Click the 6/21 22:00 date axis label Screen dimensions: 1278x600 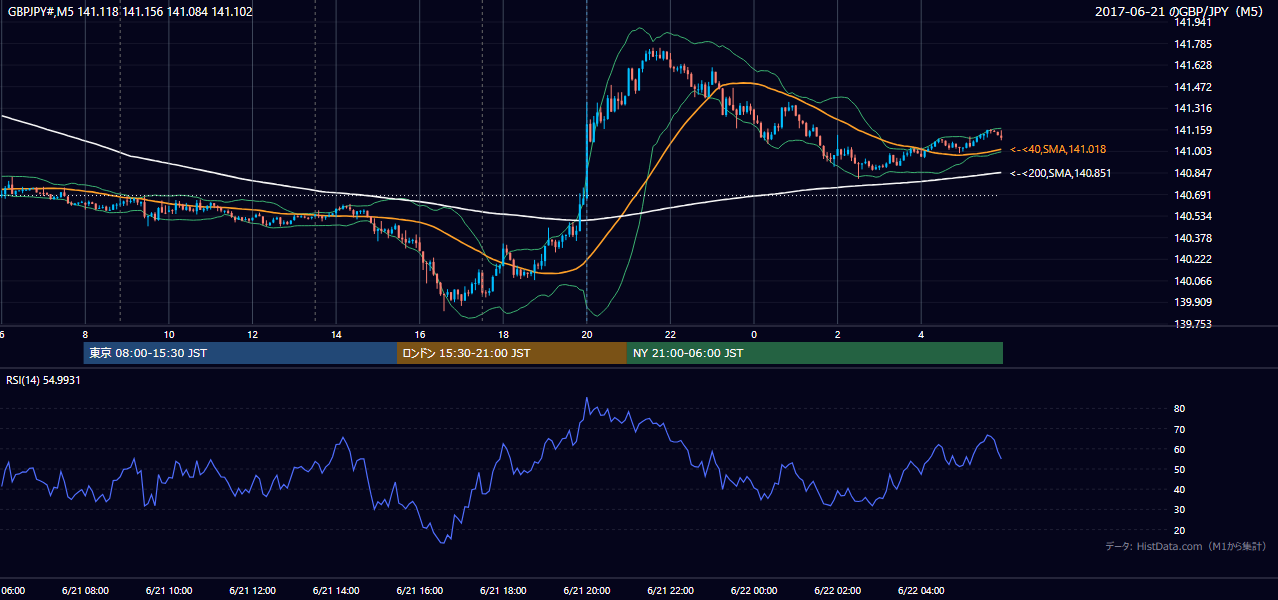click(x=670, y=590)
